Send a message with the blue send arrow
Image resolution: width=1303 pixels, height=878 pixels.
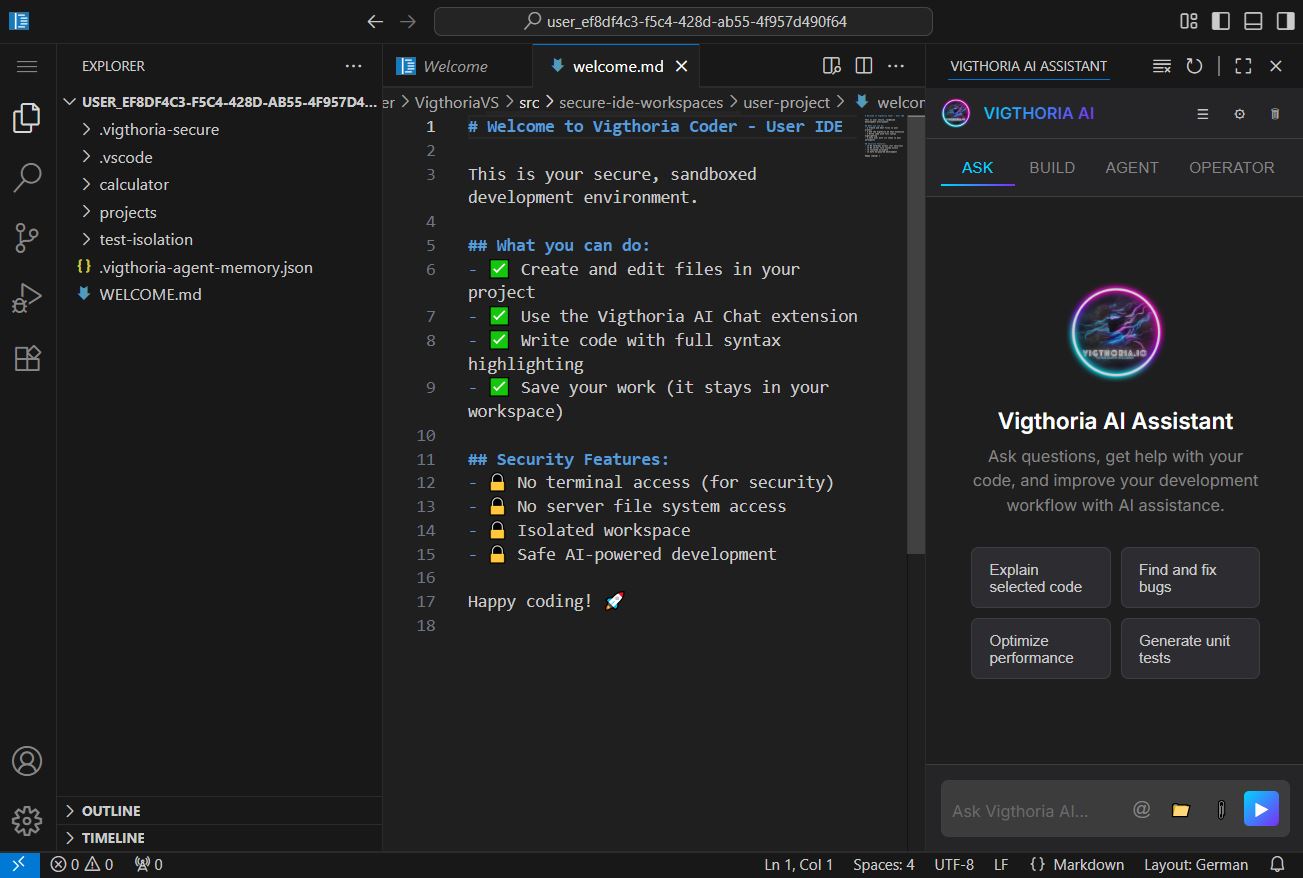point(1261,808)
